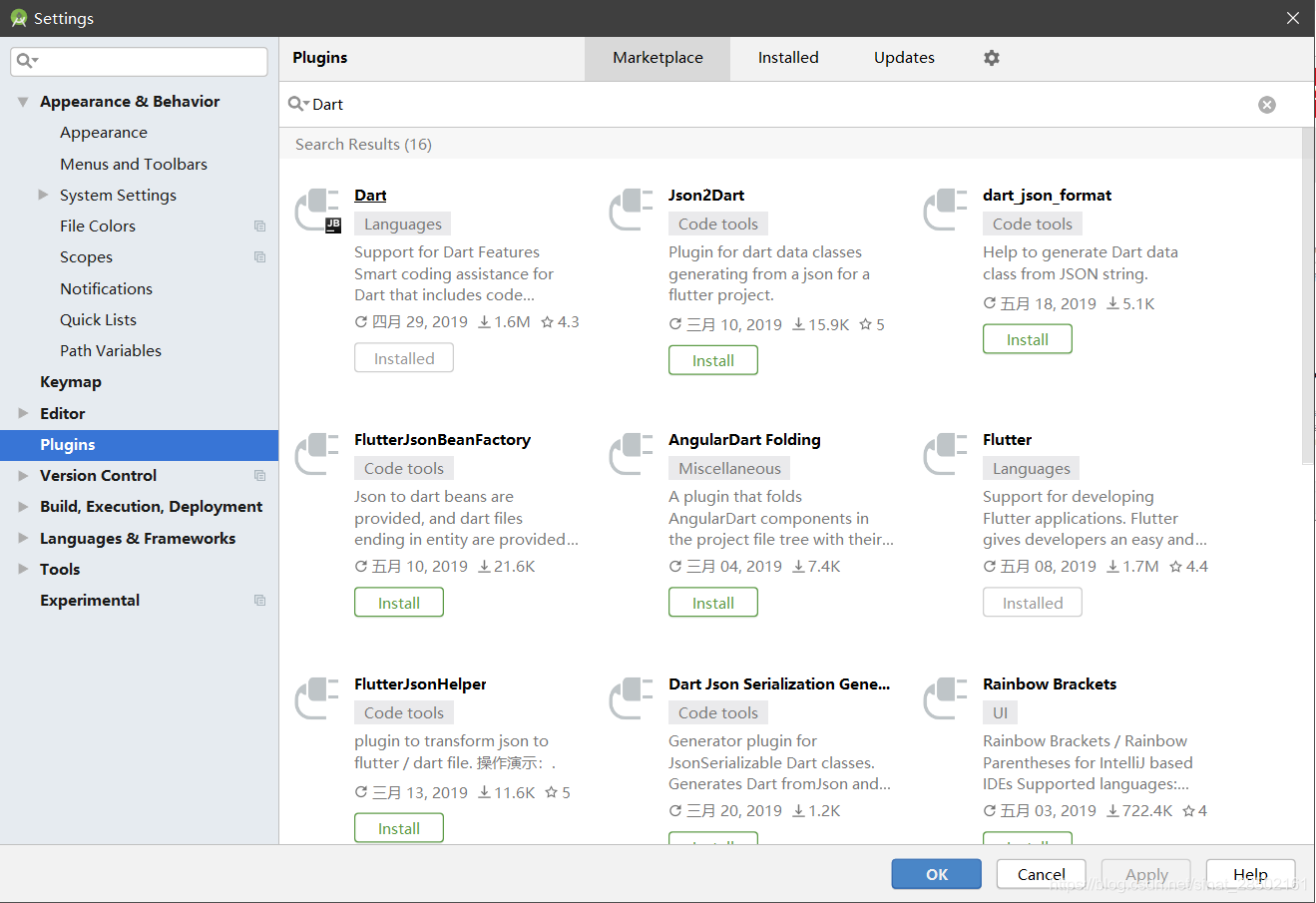The height and width of the screenshot is (903, 1316).
Task: Open search options magnifier in plugin search
Action: [298, 104]
